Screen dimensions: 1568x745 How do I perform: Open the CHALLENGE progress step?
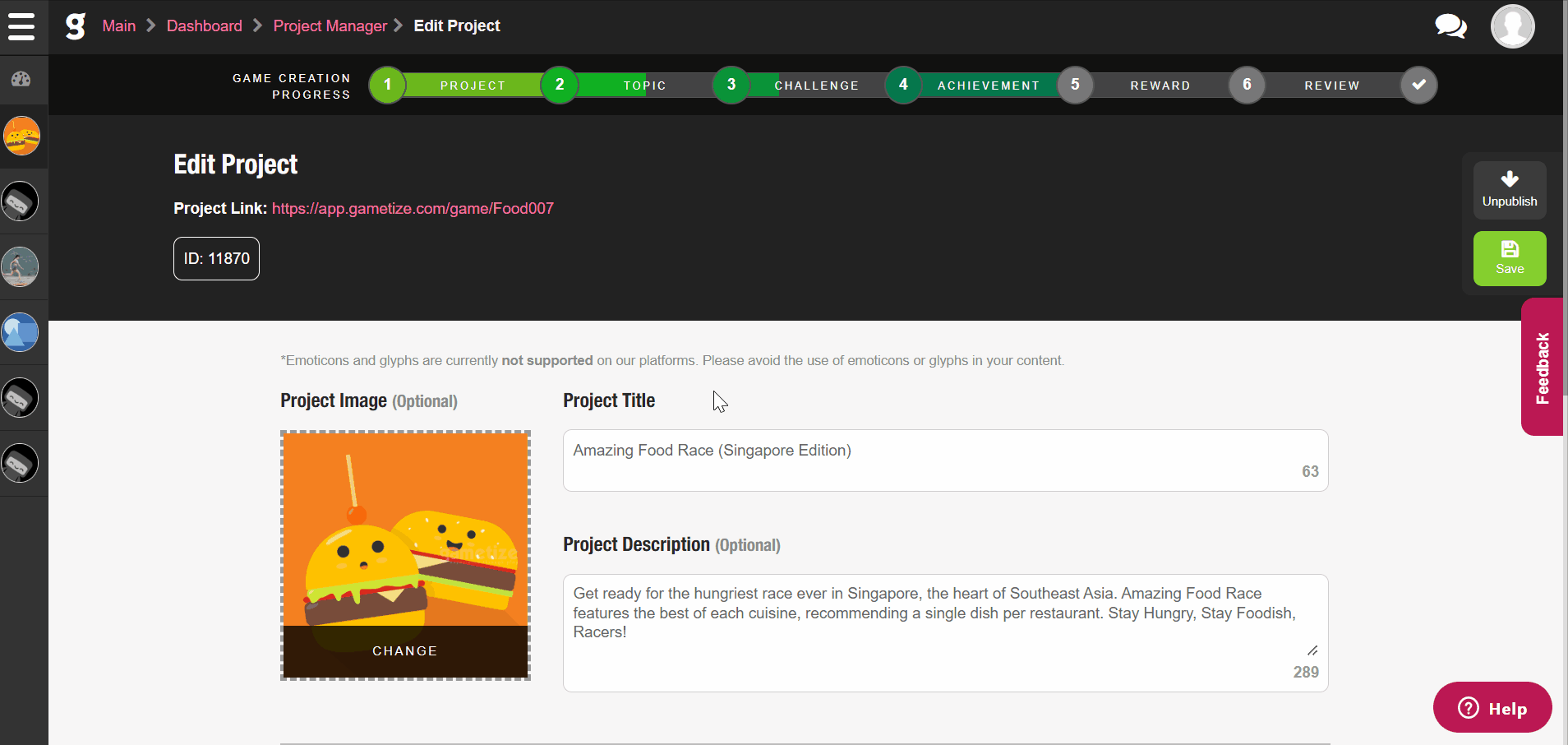coord(817,86)
